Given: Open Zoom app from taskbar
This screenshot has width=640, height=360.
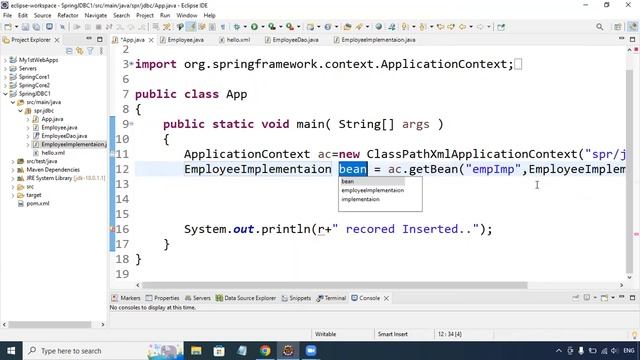Looking at the screenshot, I should point(311,351).
